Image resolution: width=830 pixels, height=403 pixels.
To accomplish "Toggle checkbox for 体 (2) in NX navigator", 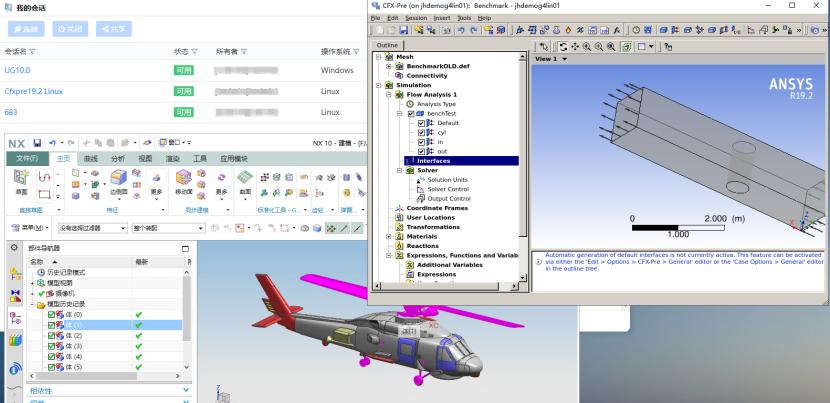I will point(51,336).
